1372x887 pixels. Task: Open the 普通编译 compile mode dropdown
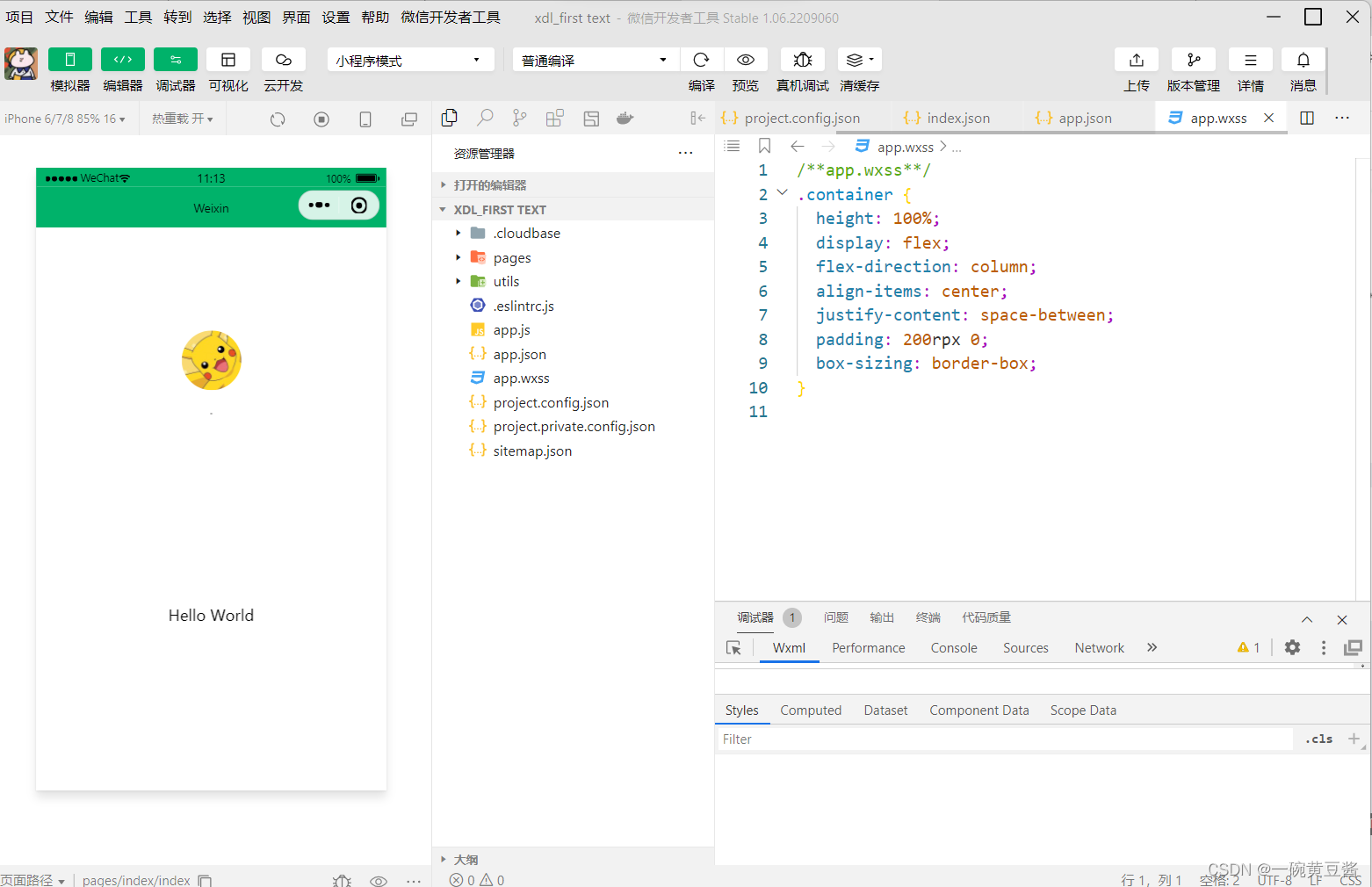(x=596, y=60)
